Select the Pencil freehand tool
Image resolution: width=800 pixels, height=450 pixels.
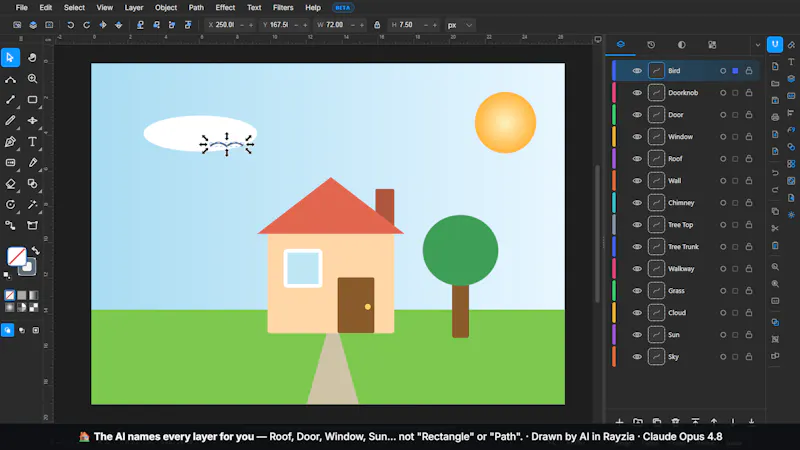(10, 120)
